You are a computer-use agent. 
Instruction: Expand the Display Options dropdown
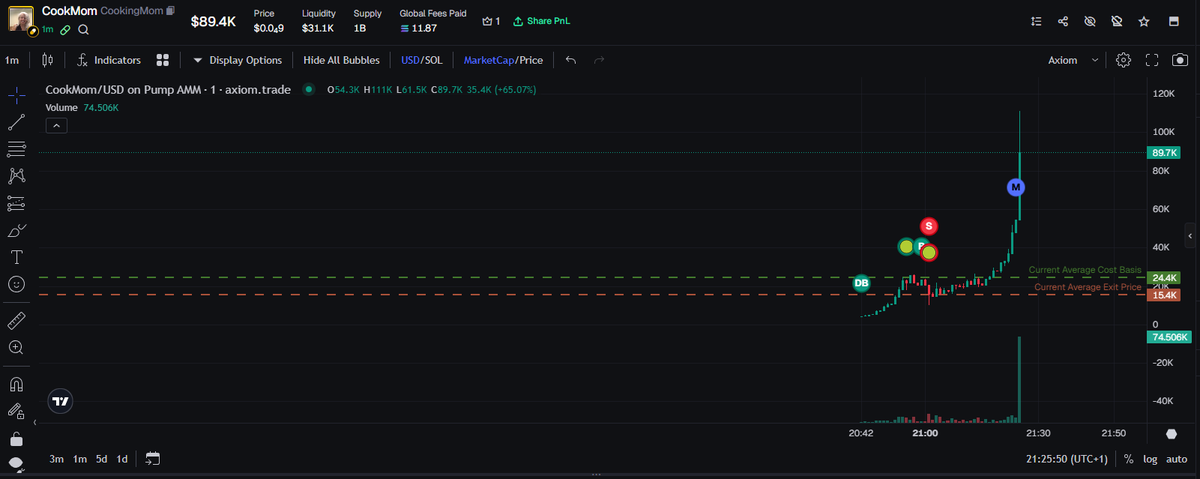point(238,60)
